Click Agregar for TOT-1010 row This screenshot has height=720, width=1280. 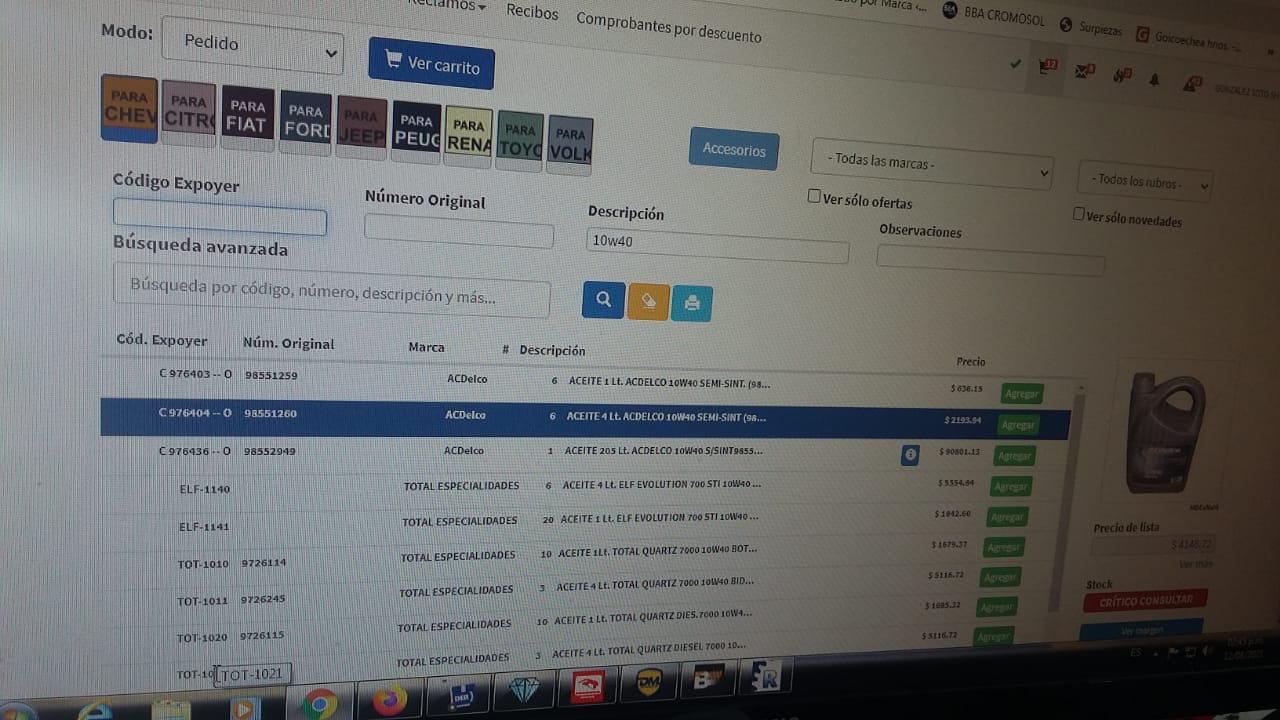[x=1003, y=547]
